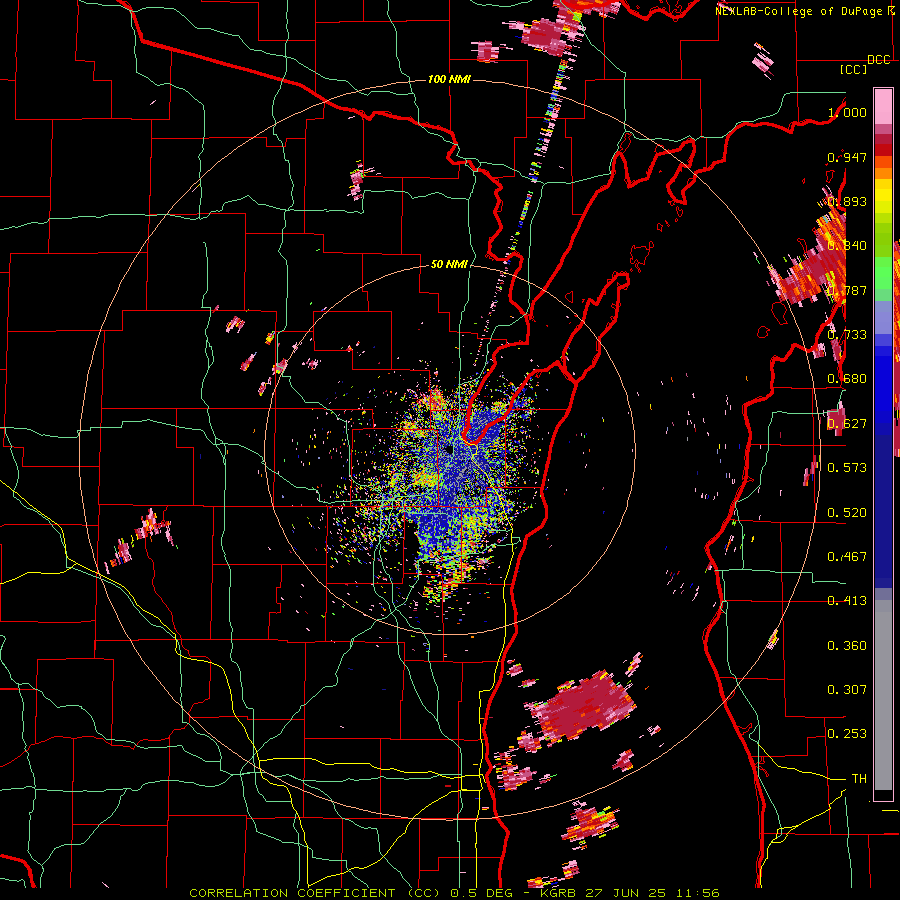
Task: Click the TH threshold label on the scale
Action: (859, 779)
